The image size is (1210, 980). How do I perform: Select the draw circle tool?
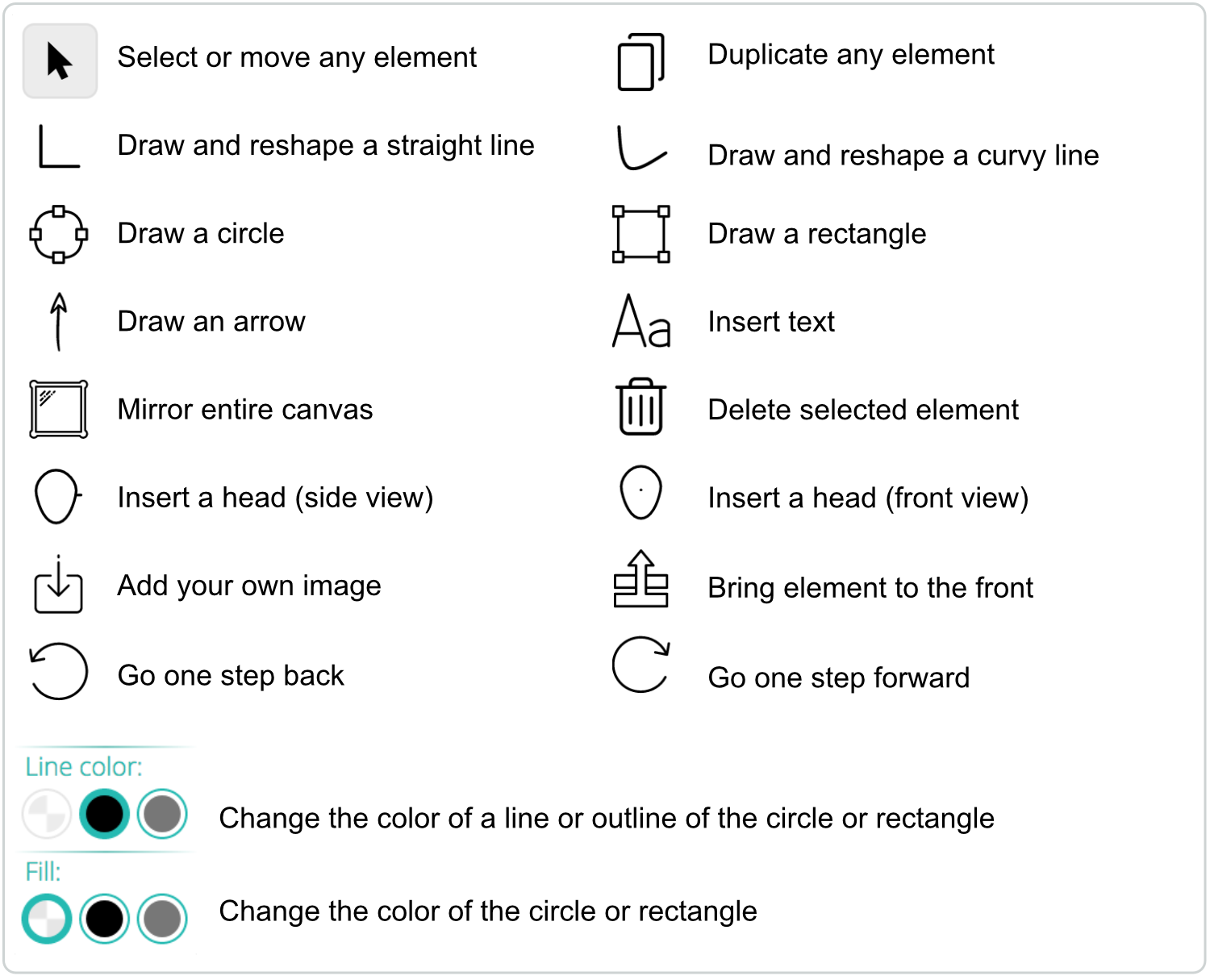click(x=59, y=235)
